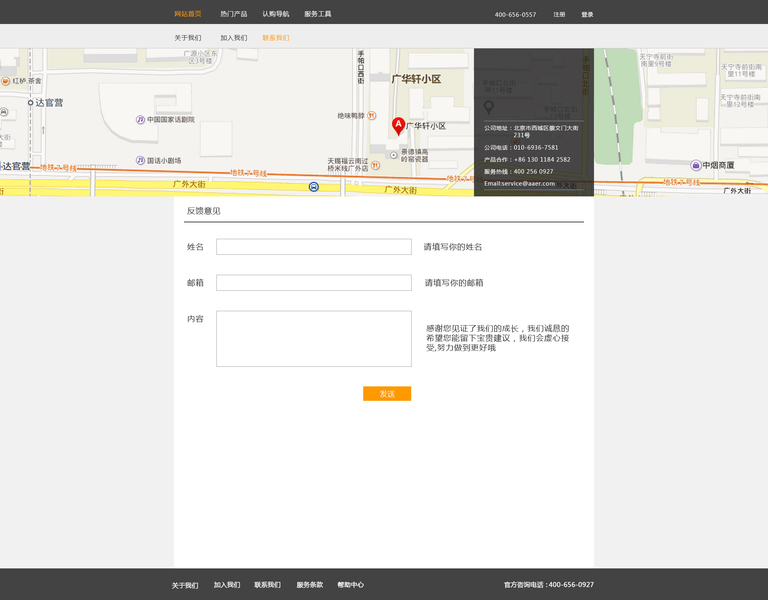Viewport: 768px width, 600px height.
Task: Click the 官方咨询电话 400-656-0927 footer text
Action: (549, 585)
